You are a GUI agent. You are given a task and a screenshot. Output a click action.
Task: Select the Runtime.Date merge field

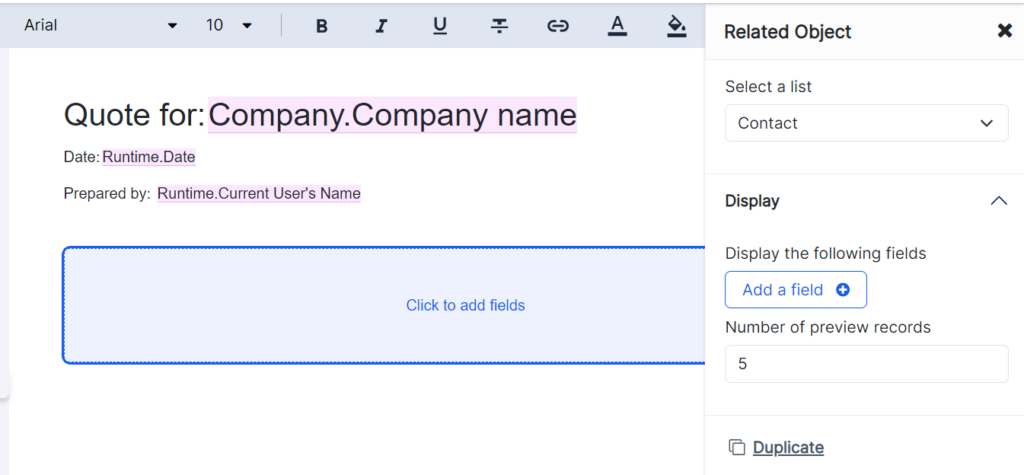pyautogui.click(x=149, y=157)
